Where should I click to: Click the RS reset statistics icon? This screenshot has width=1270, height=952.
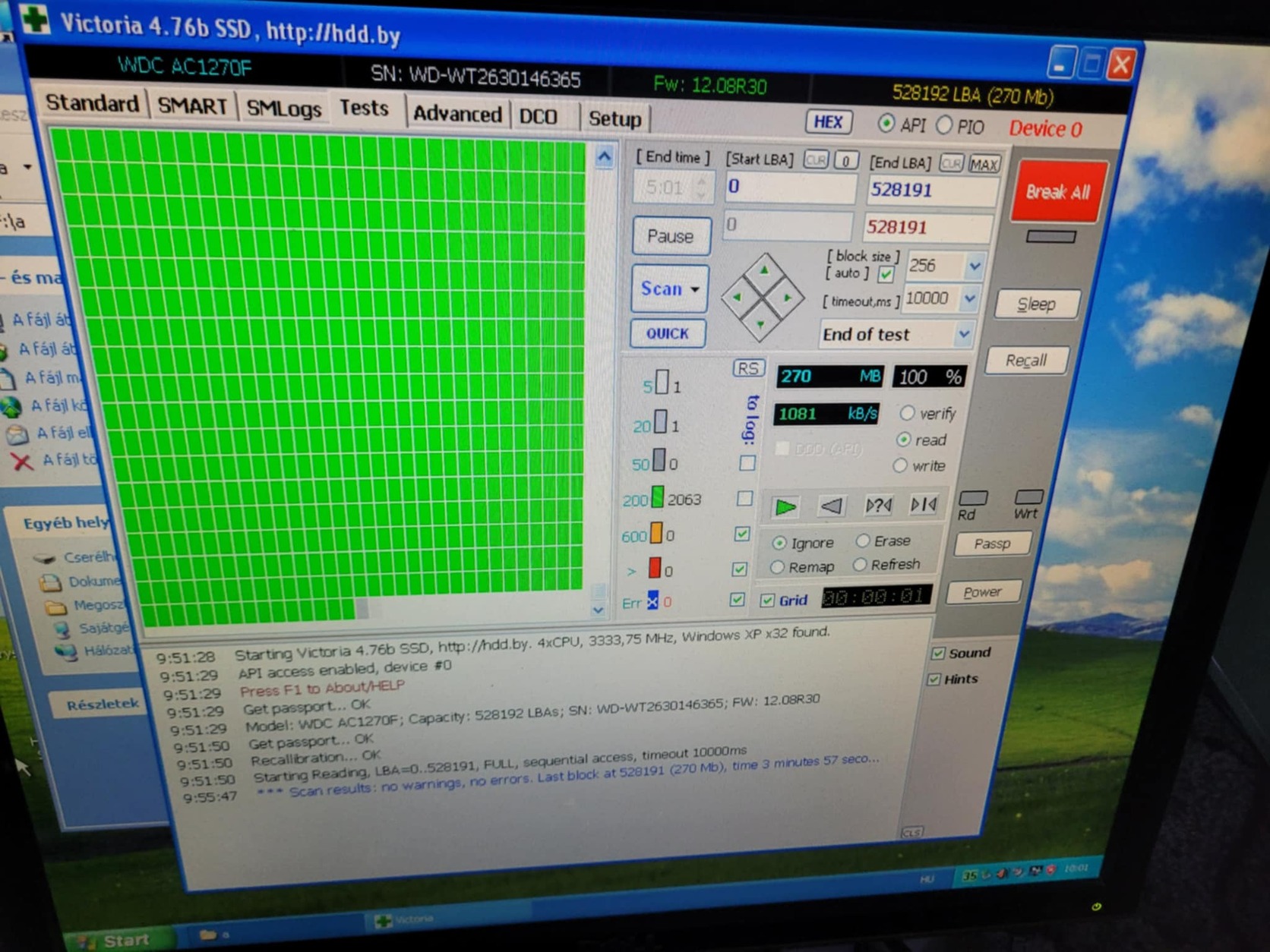[x=748, y=368]
